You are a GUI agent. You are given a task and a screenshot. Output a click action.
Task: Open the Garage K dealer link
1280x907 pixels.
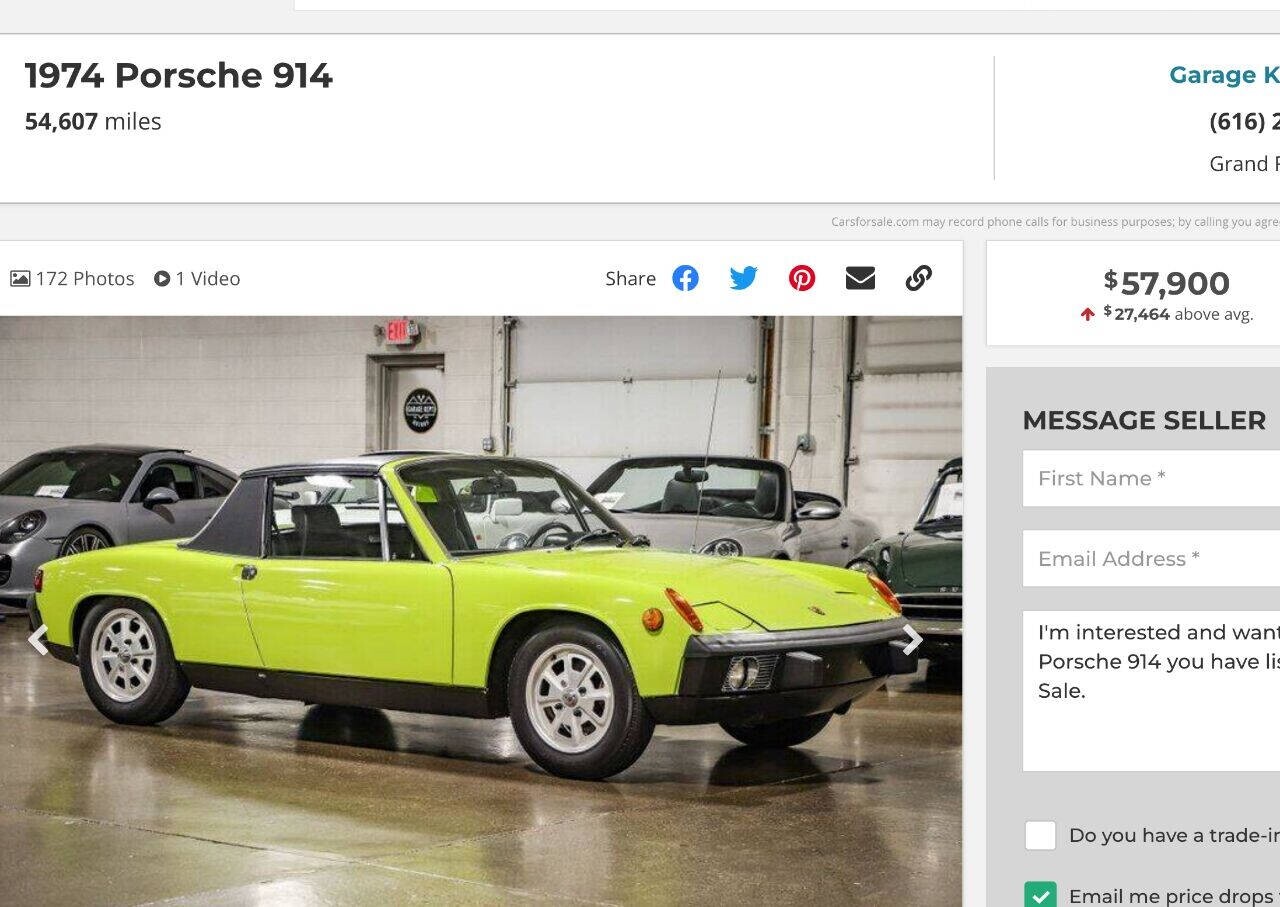pyautogui.click(x=1224, y=75)
